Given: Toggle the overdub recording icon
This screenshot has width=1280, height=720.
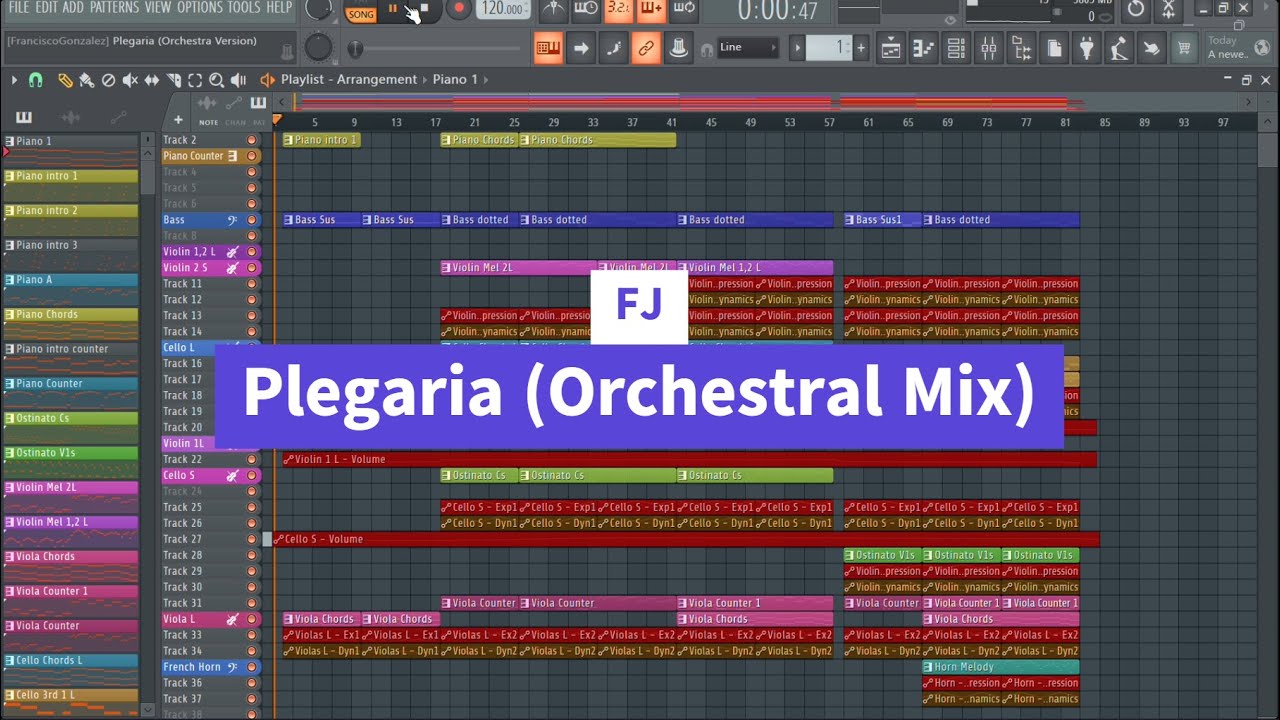Looking at the screenshot, I should click(x=651, y=9).
